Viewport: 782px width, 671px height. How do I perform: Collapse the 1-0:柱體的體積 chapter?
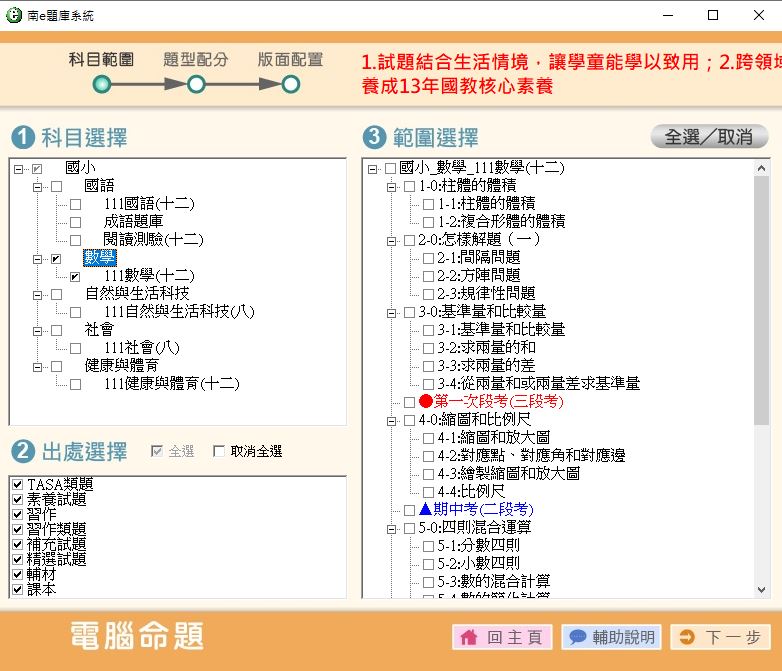391,188
